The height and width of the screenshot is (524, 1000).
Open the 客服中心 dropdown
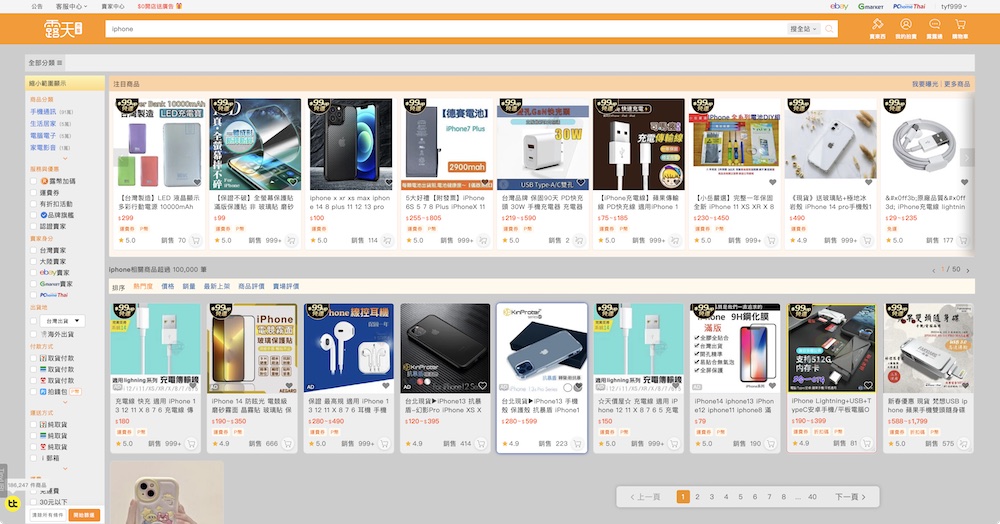71,6
